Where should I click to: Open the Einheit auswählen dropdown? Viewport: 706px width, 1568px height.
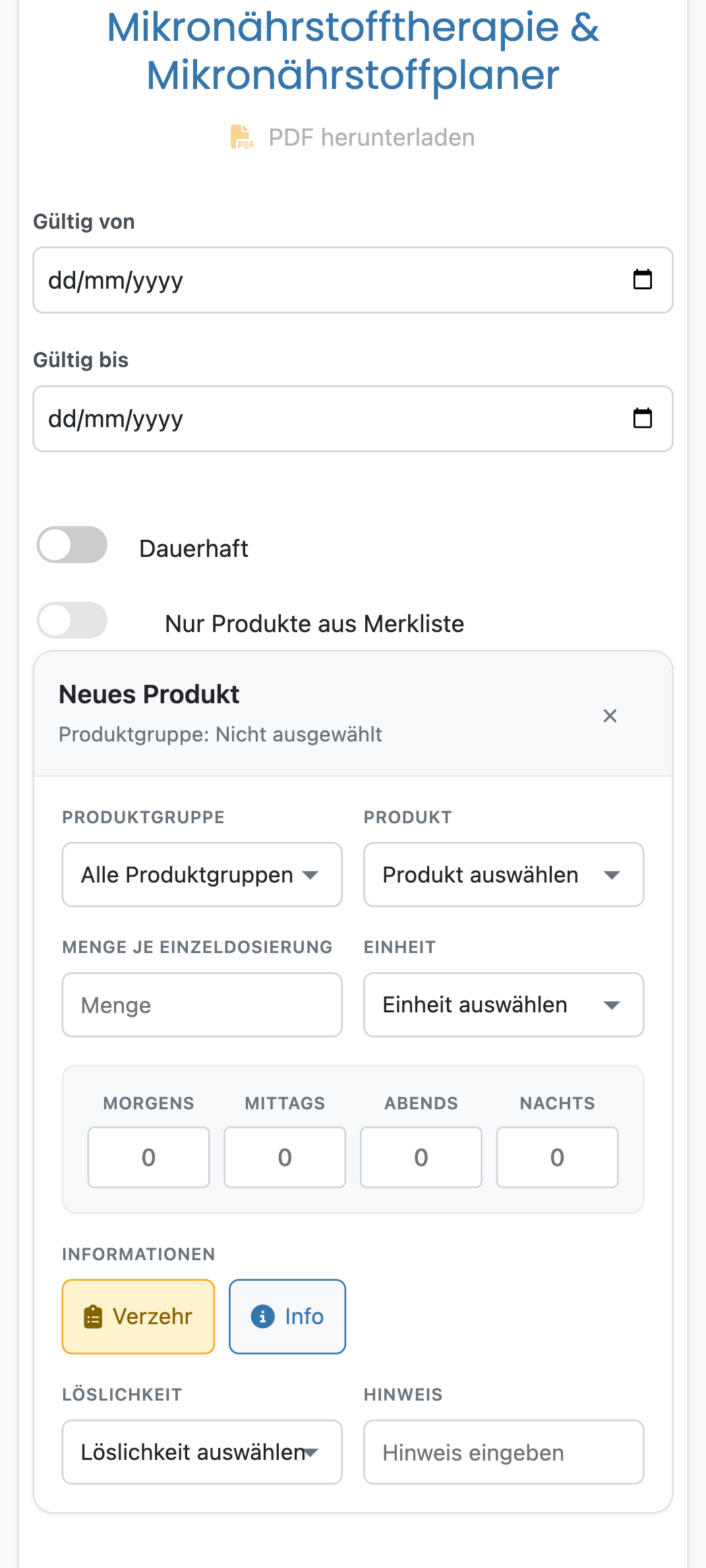coord(504,1004)
